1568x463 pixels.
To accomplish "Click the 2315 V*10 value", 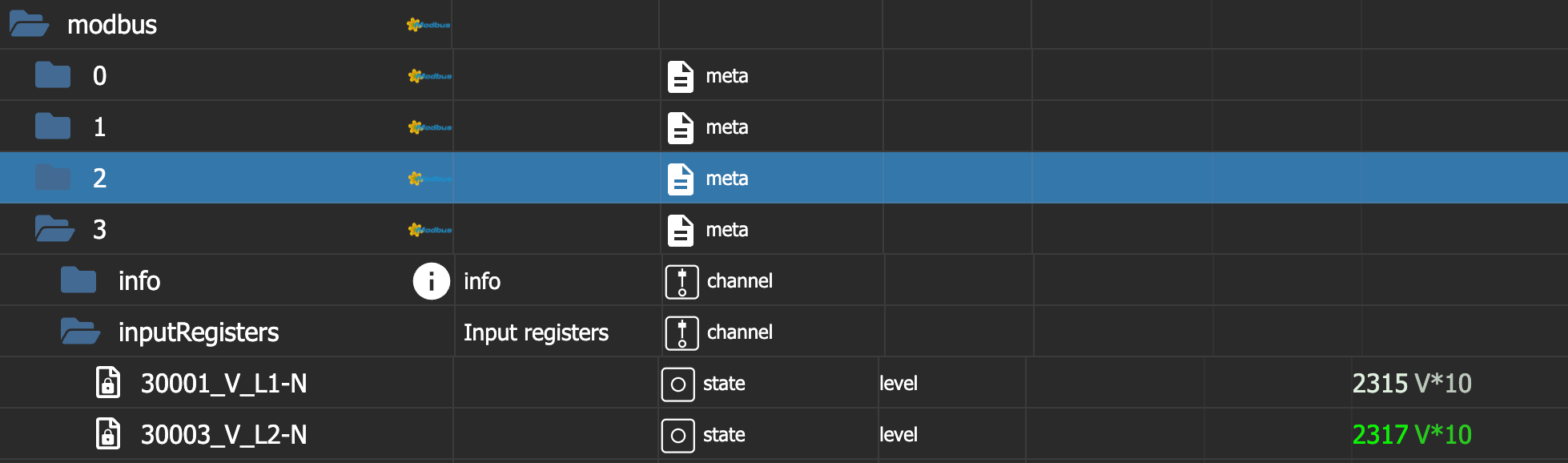I will click(x=1411, y=384).
